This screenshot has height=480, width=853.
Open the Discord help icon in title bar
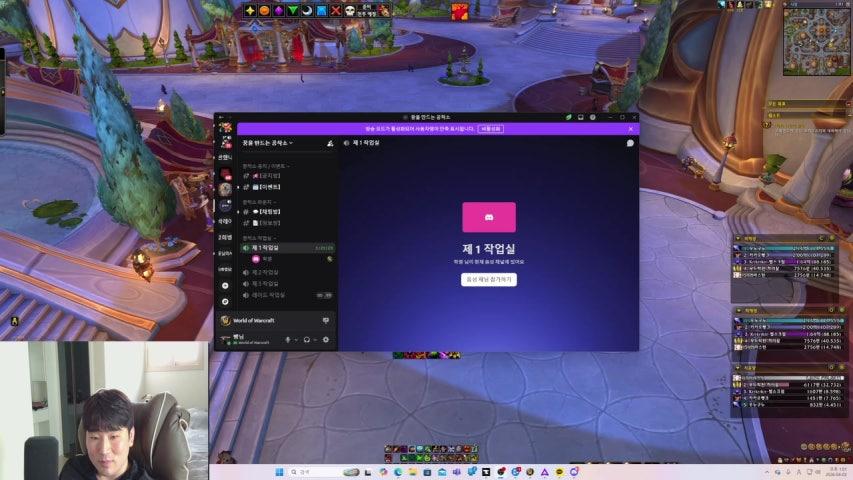click(x=592, y=117)
